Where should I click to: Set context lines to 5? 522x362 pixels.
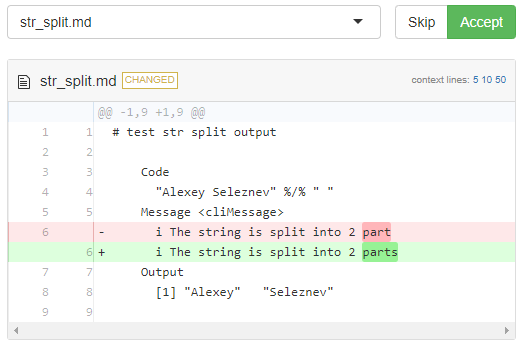[x=475, y=80]
